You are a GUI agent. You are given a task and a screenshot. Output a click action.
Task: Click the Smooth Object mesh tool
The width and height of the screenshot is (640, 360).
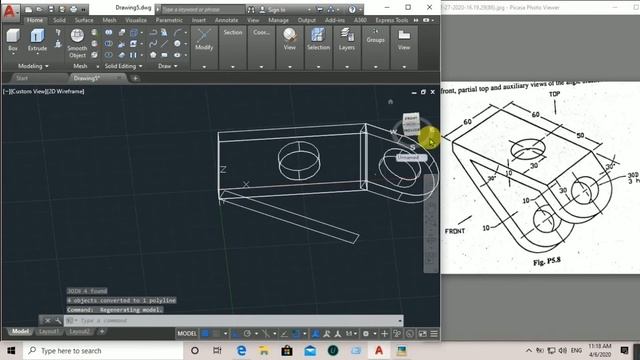pos(77,43)
